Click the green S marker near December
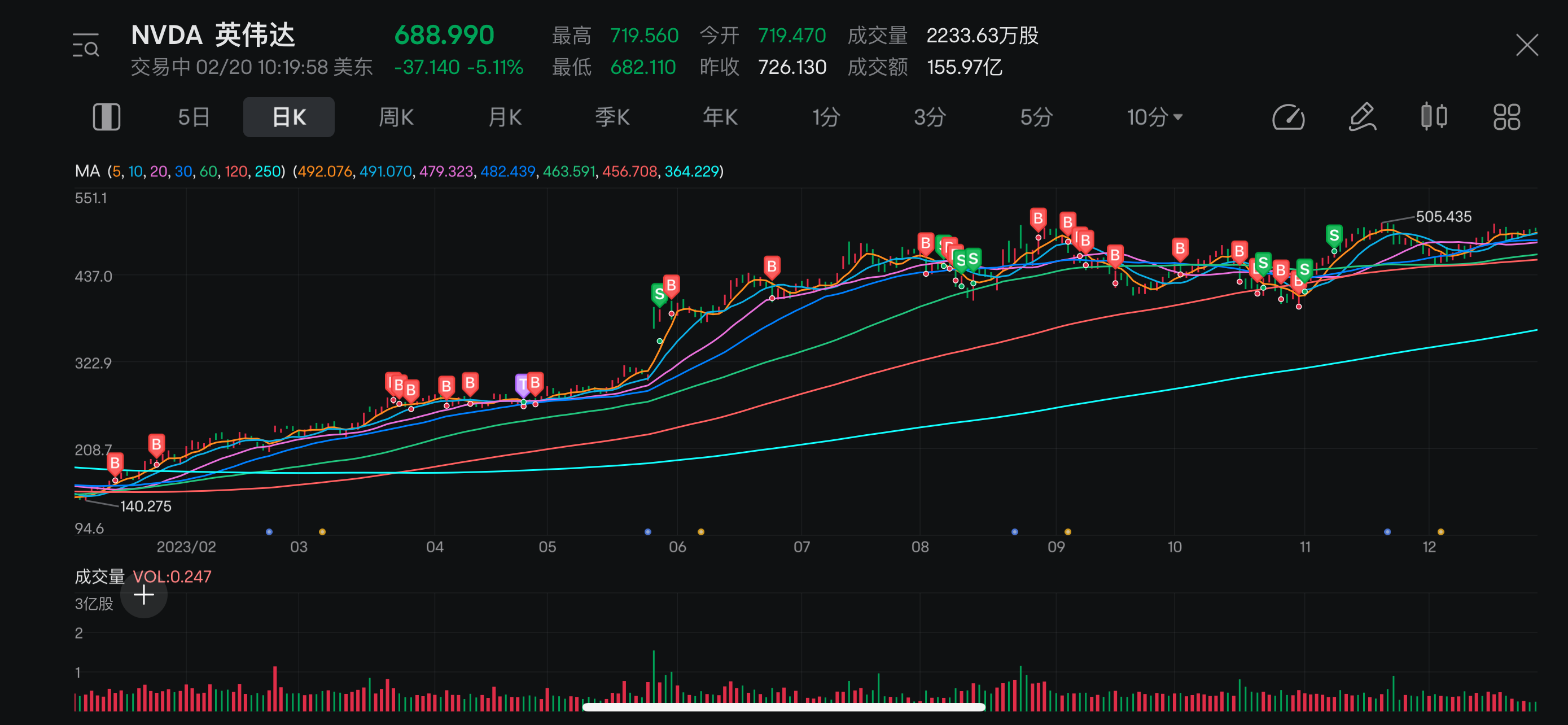This screenshot has width=1568, height=725. (1334, 235)
